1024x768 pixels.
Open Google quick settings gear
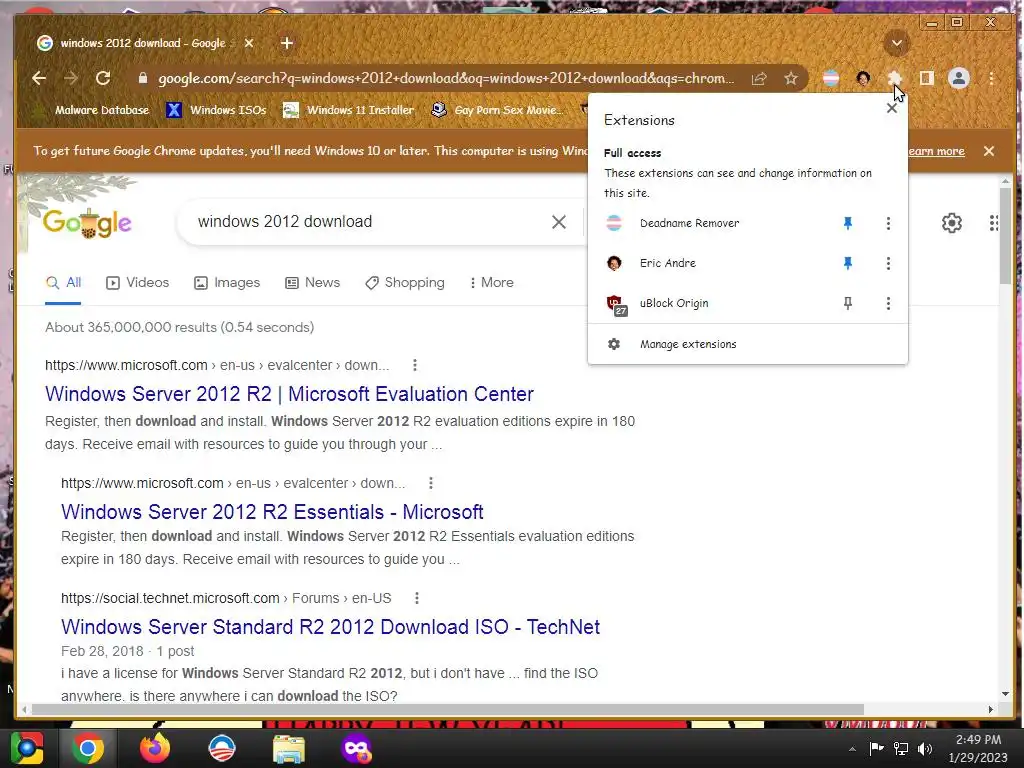952,223
